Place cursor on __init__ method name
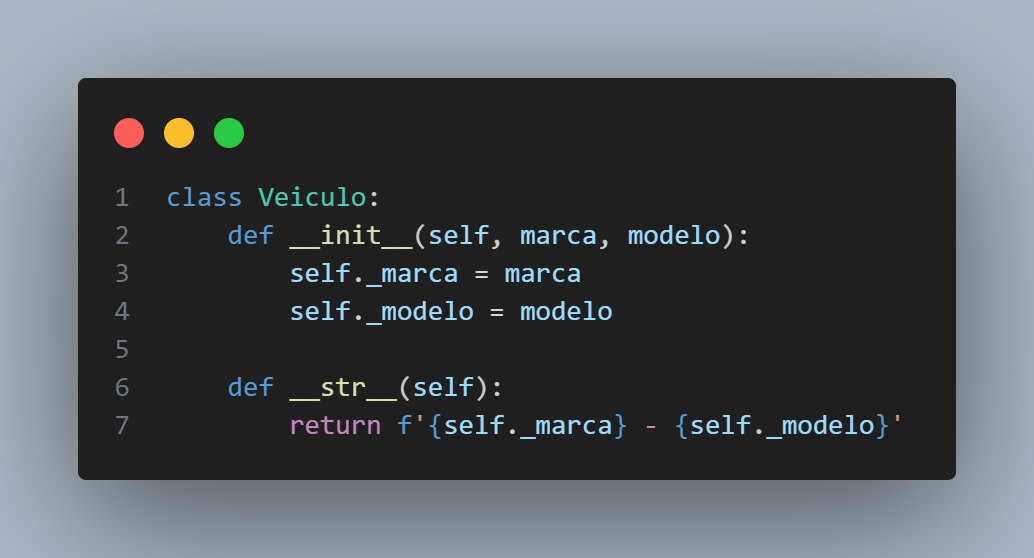Screen dimensions: 1034x558 (x=351, y=235)
